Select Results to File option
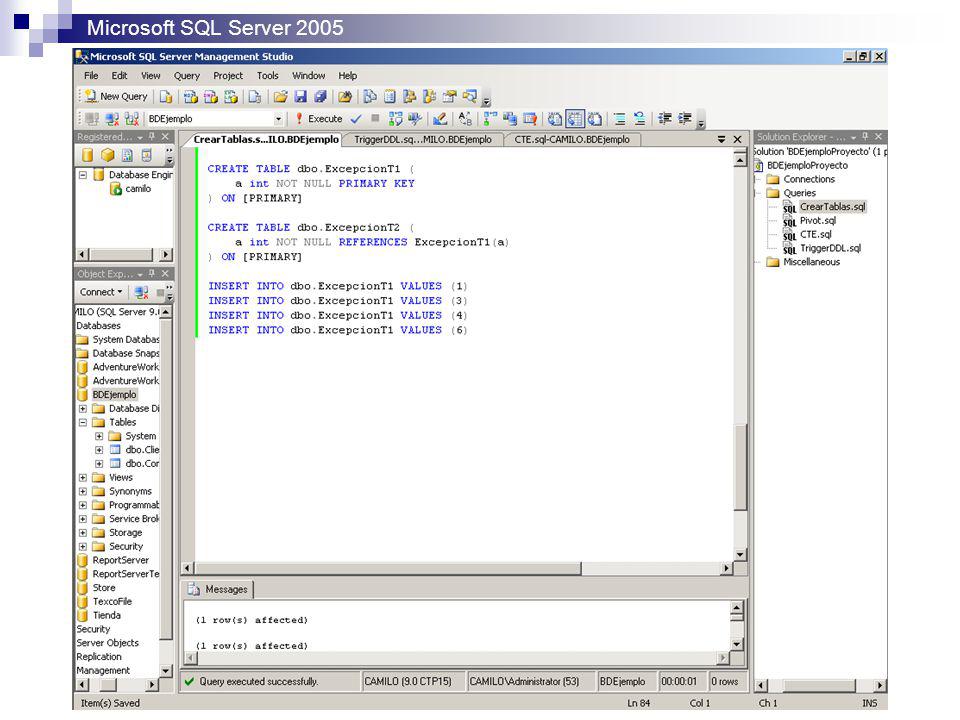The image size is (960, 720). (595, 119)
